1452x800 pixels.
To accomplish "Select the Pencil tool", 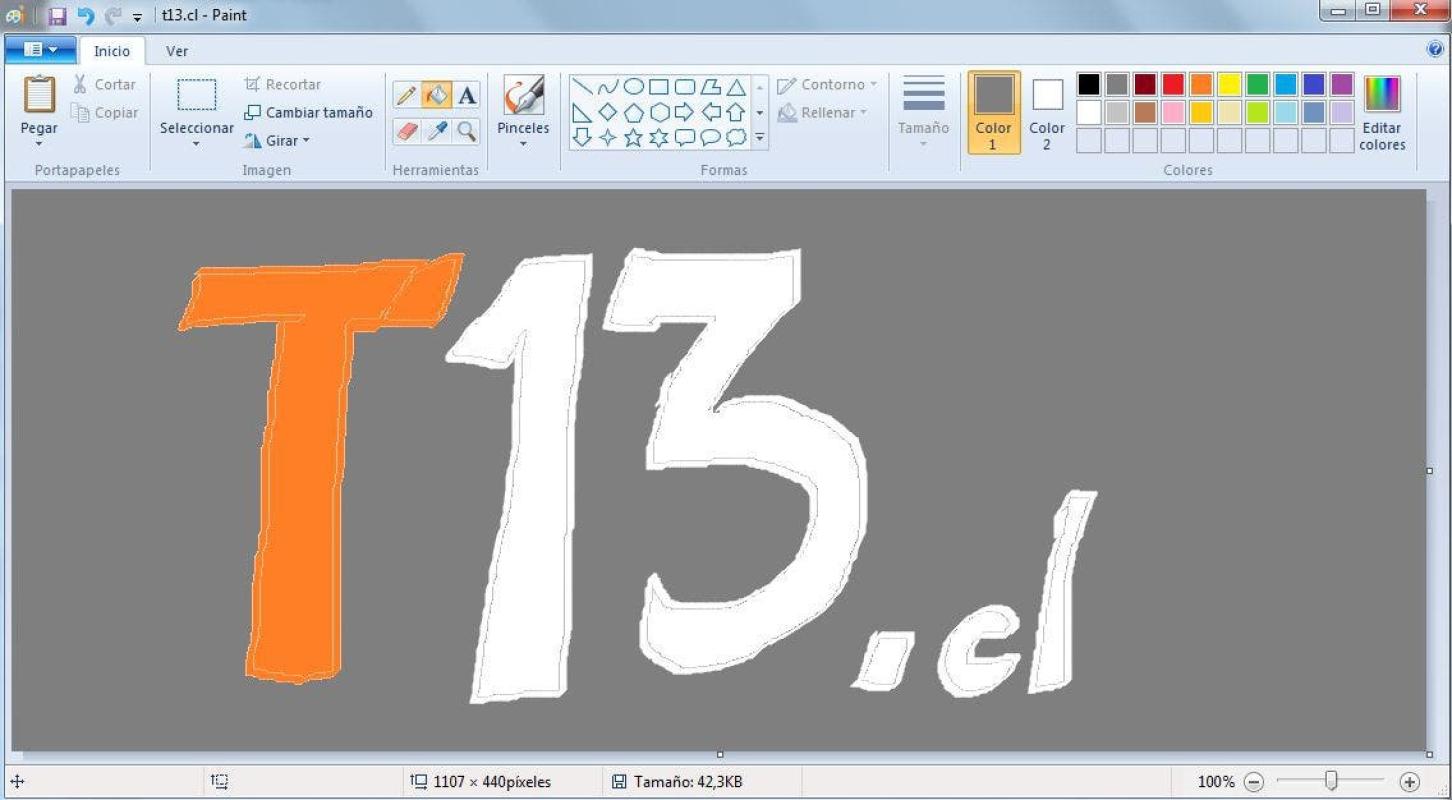I will coord(407,95).
